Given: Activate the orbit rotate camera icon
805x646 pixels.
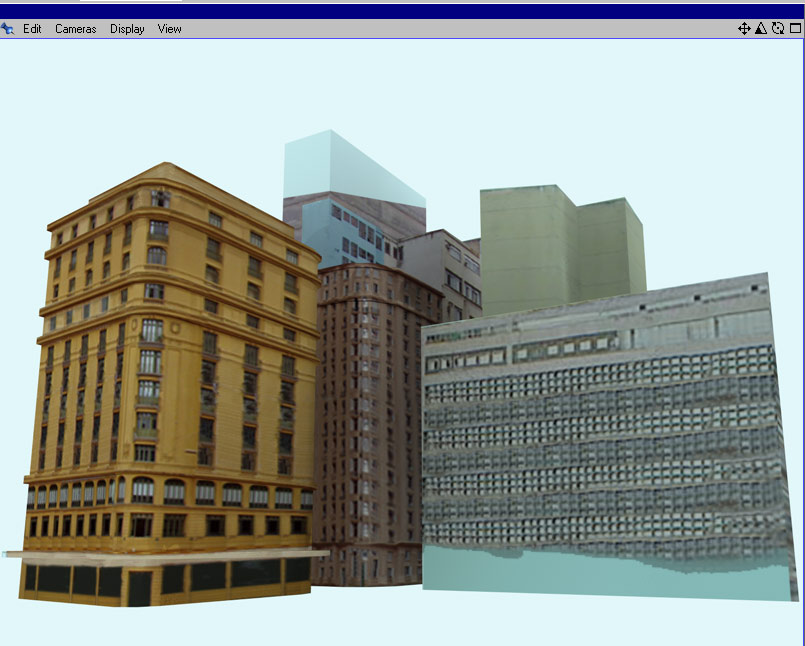Looking at the screenshot, I should click(x=778, y=28).
